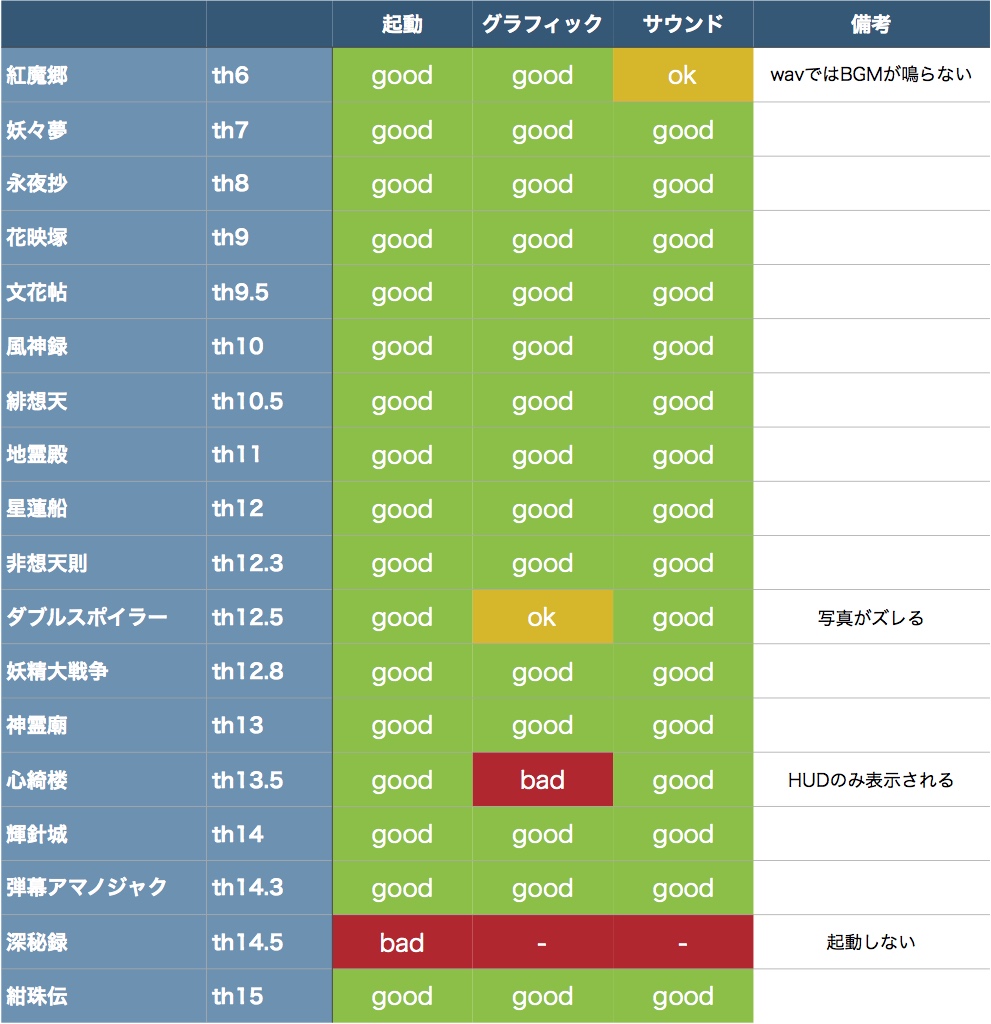Click the dash in th14.5 graphics column
The image size is (991, 1024).
[542, 942]
